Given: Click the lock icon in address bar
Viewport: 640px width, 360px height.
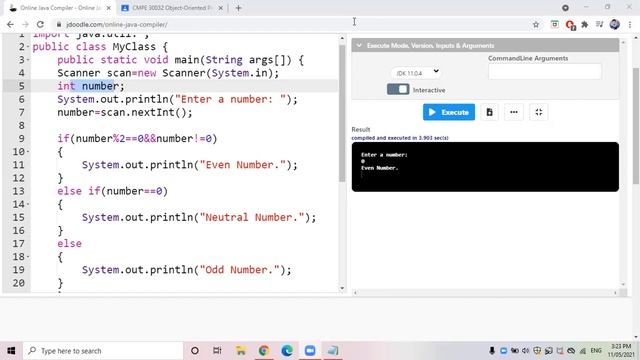Looking at the screenshot, I should [59, 24].
